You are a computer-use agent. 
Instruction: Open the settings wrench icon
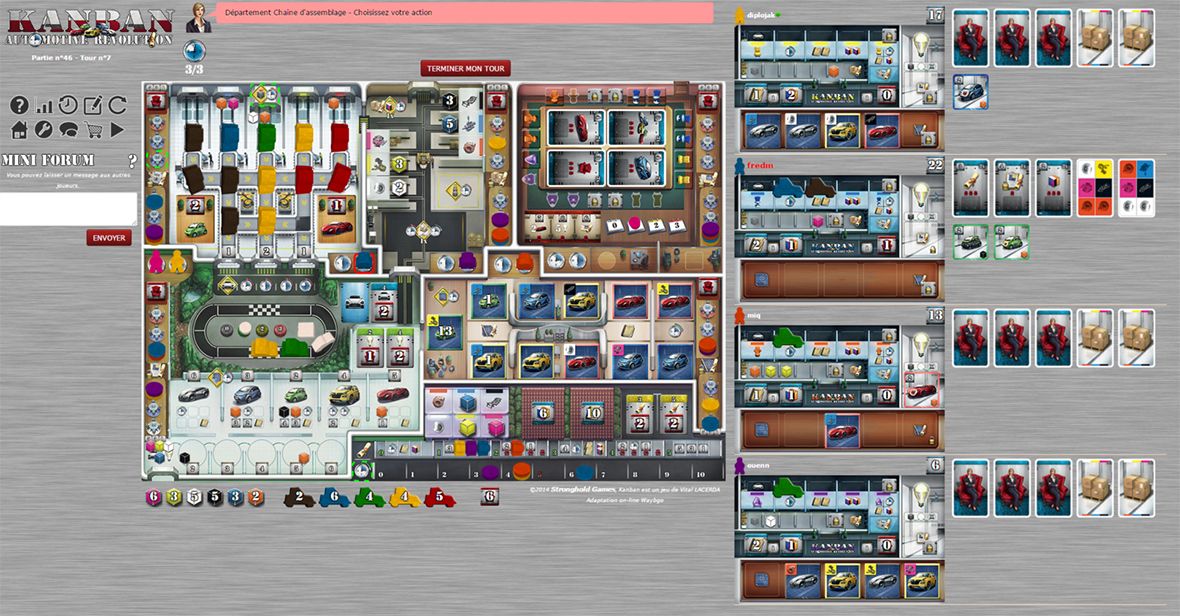(x=44, y=130)
